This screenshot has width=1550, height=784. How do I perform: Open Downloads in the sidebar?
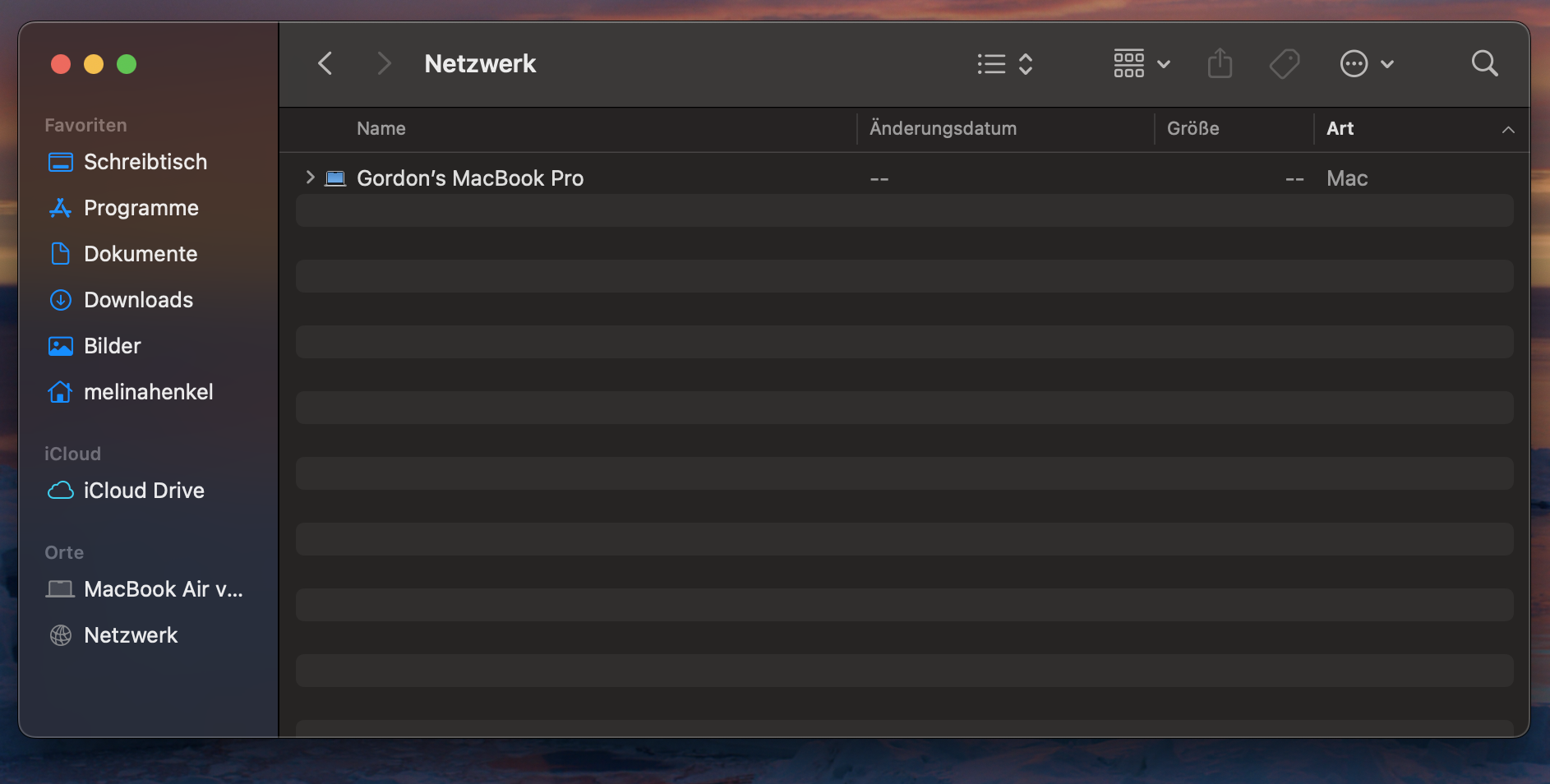(x=139, y=300)
